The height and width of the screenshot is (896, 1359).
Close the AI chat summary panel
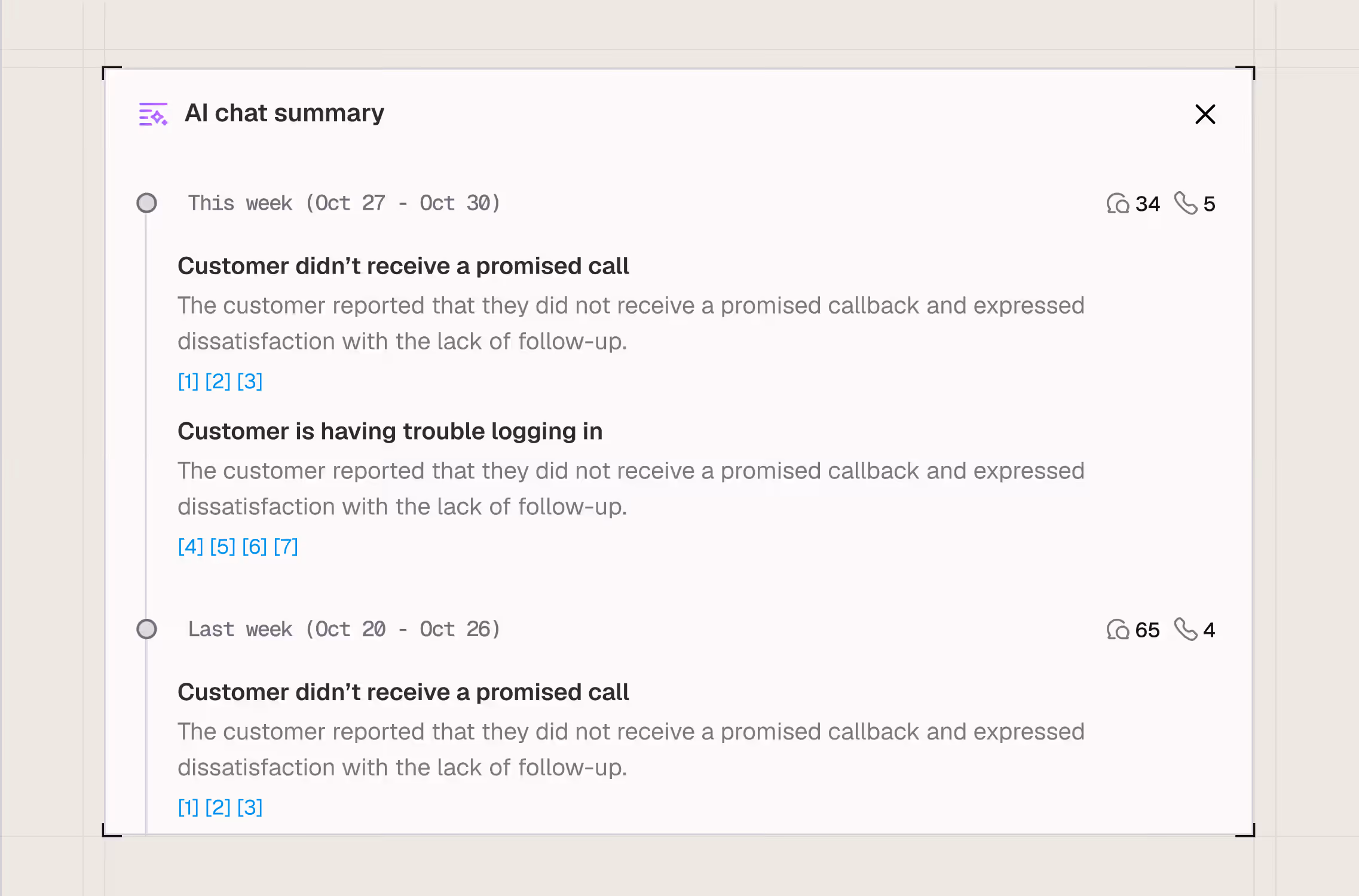1205,114
